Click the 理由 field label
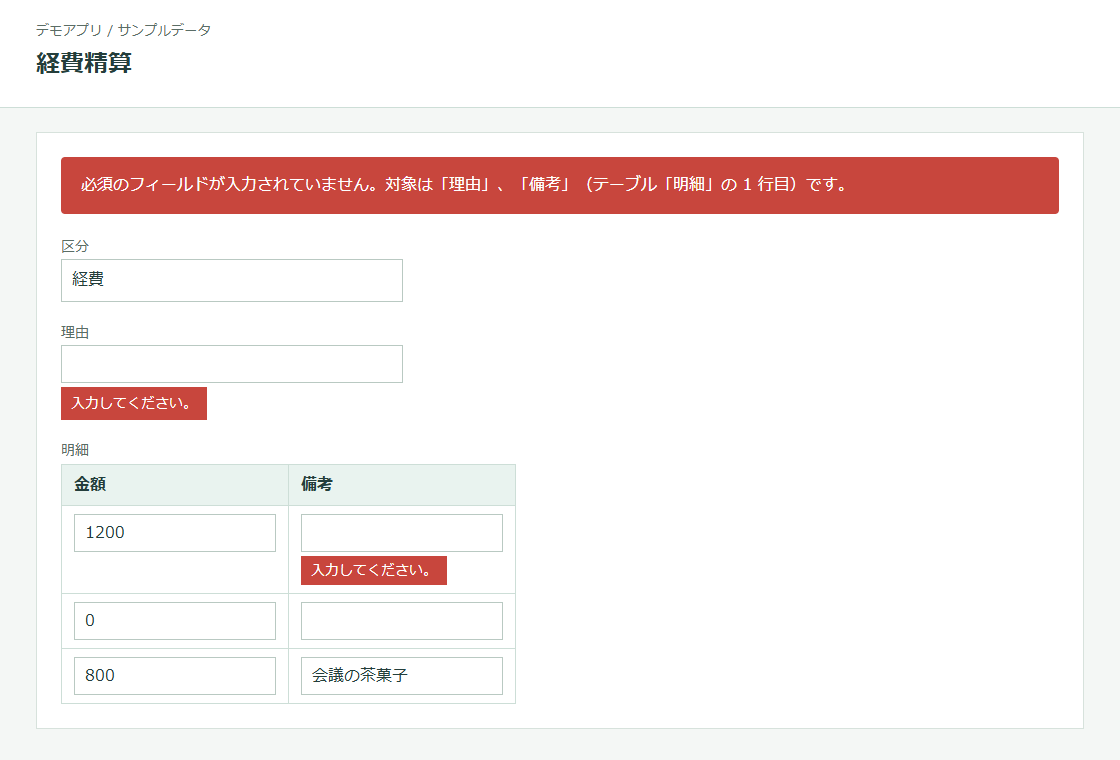 [x=75, y=332]
